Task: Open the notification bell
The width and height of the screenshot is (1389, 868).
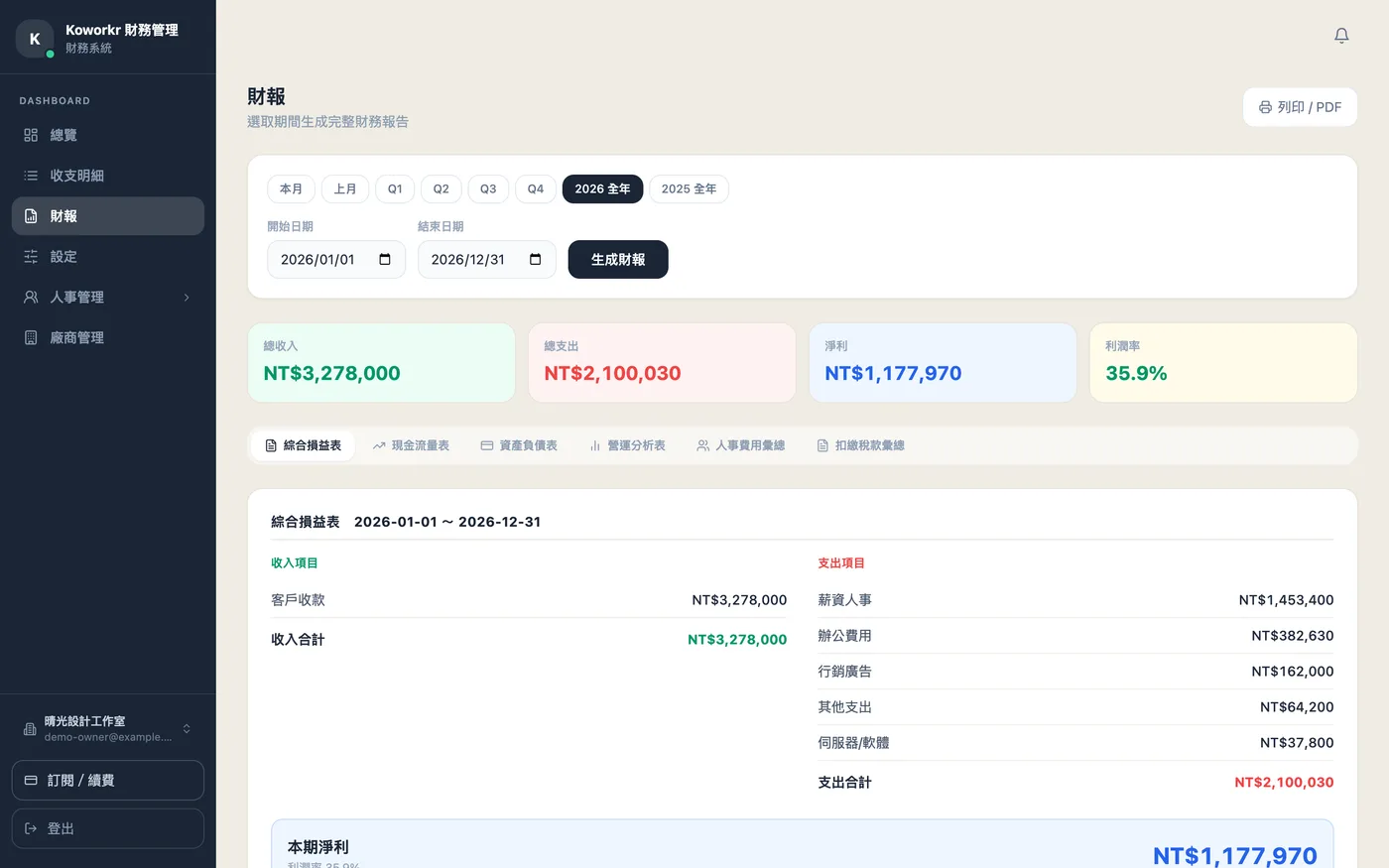Action: coord(1341,36)
